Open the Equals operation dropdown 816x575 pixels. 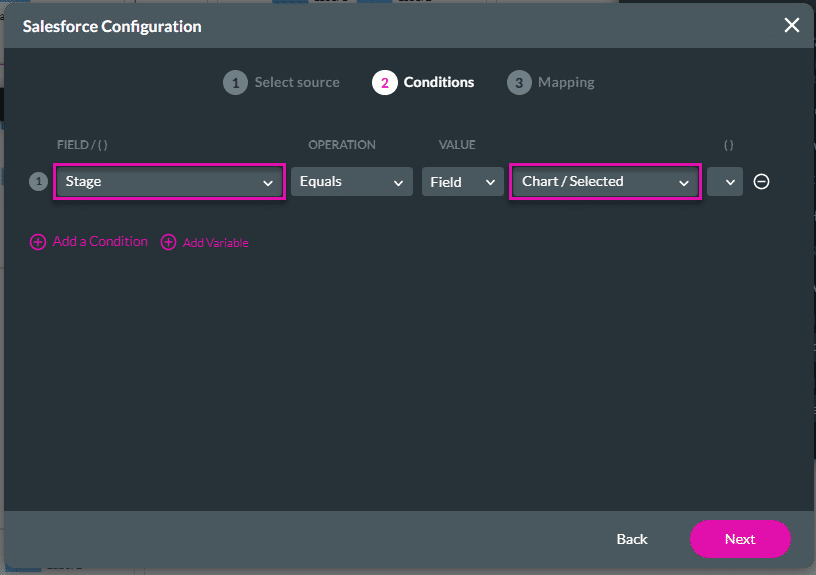tap(352, 182)
